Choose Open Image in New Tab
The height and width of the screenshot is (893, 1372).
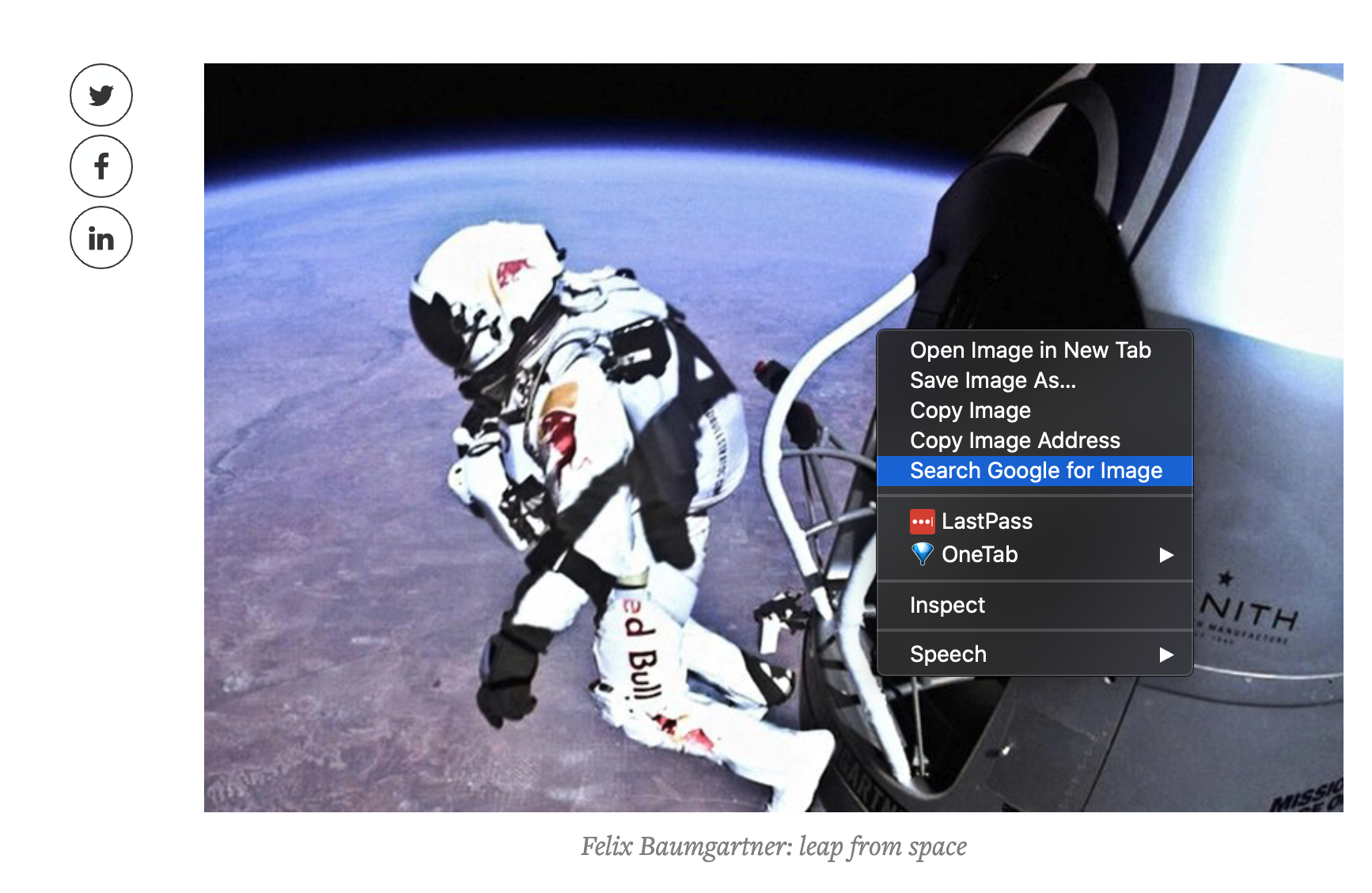click(1034, 350)
